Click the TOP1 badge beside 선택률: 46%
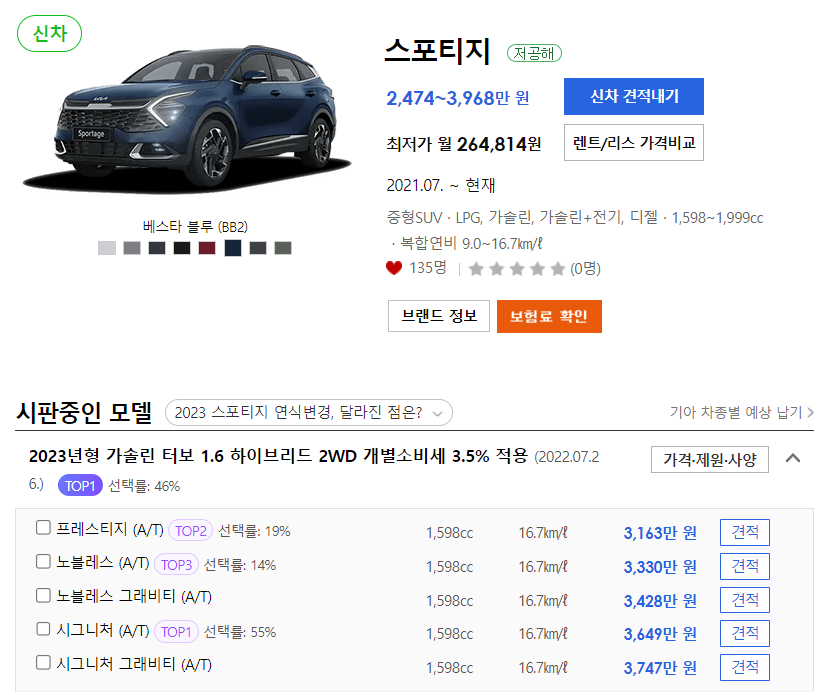825x695 pixels. 80,486
